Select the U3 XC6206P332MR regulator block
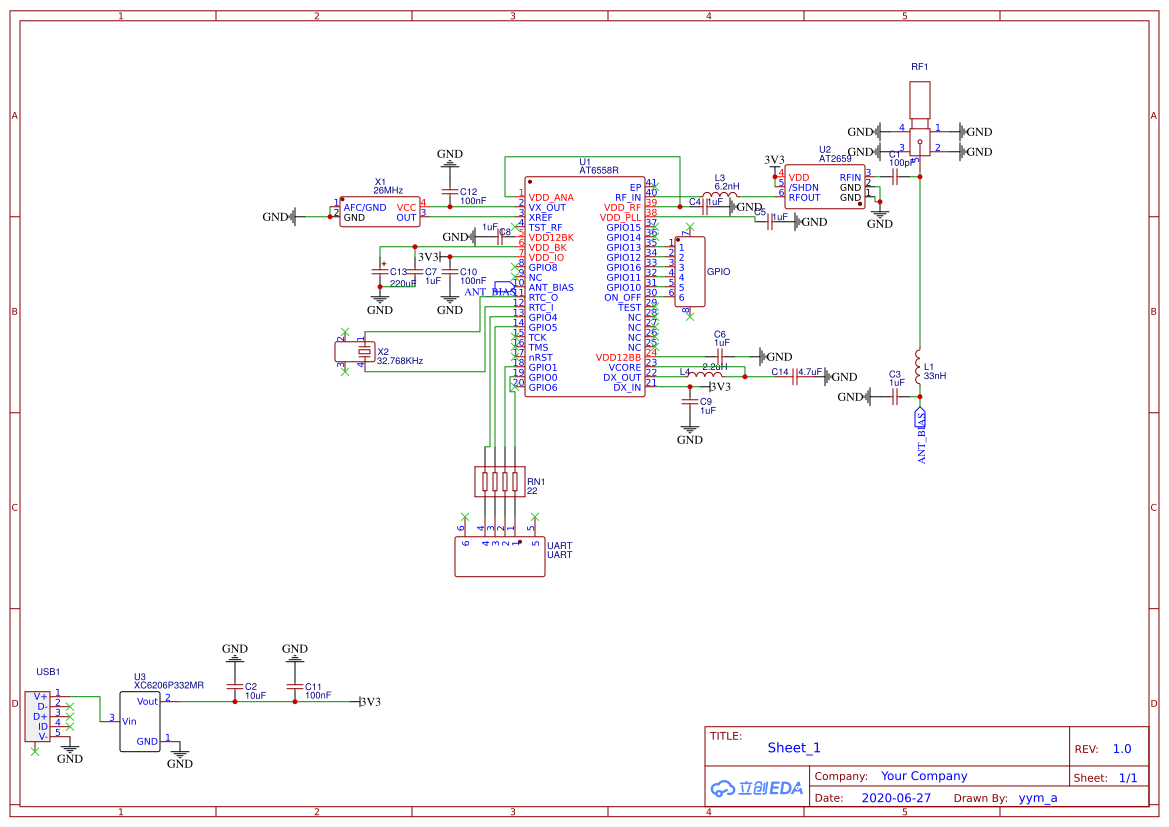The height and width of the screenshot is (827, 1169). pos(140,721)
